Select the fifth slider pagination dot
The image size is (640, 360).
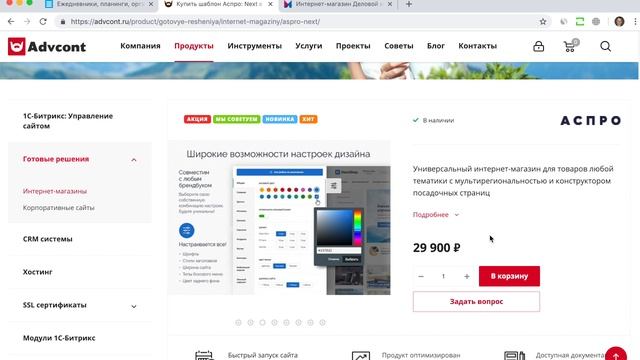[287, 322]
